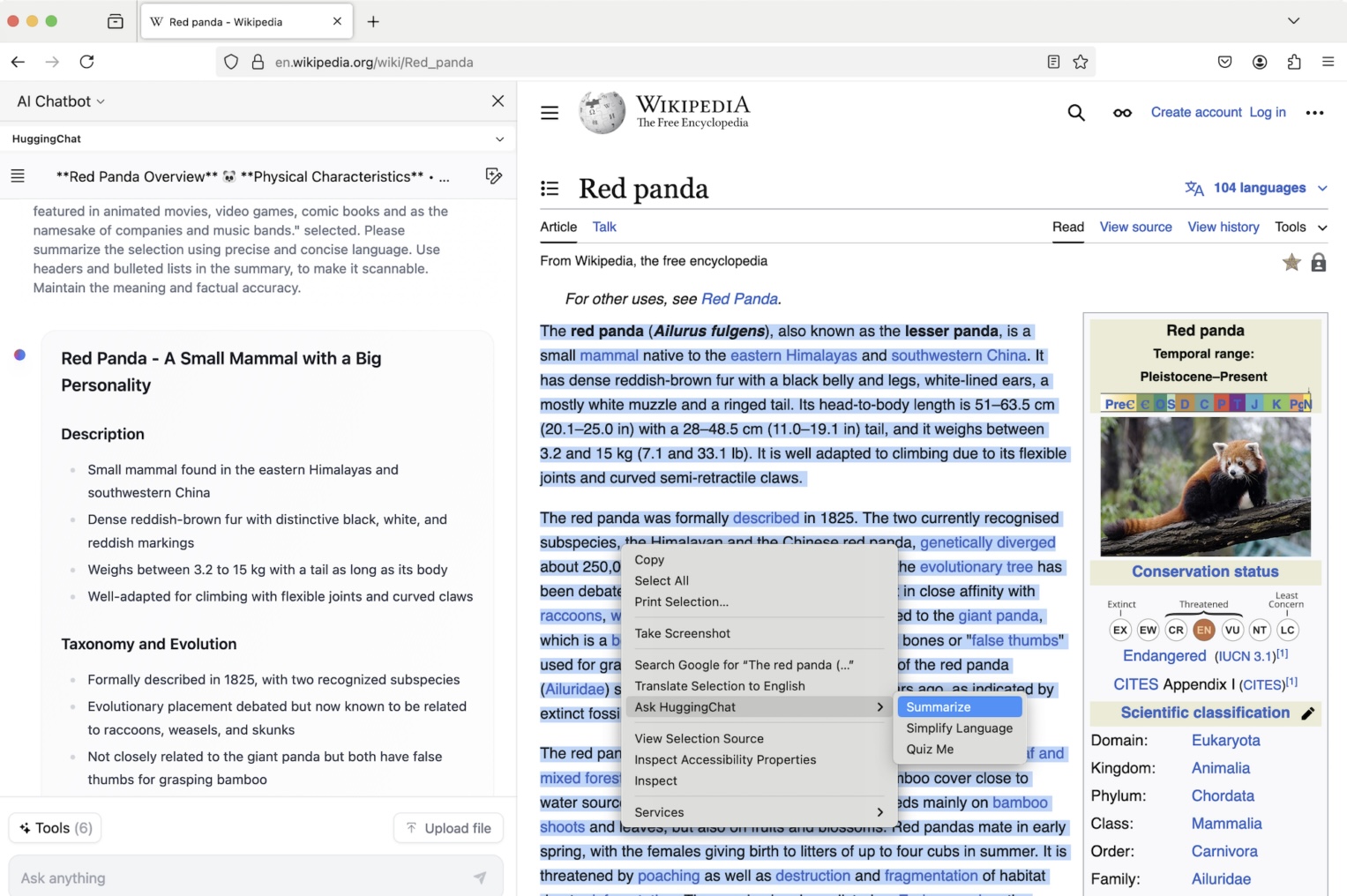Image resolution: width=1347 pixels, height=896 pixels.
Task: Toggle the HuggingChat conversation list menu
Action: [18, 176]
